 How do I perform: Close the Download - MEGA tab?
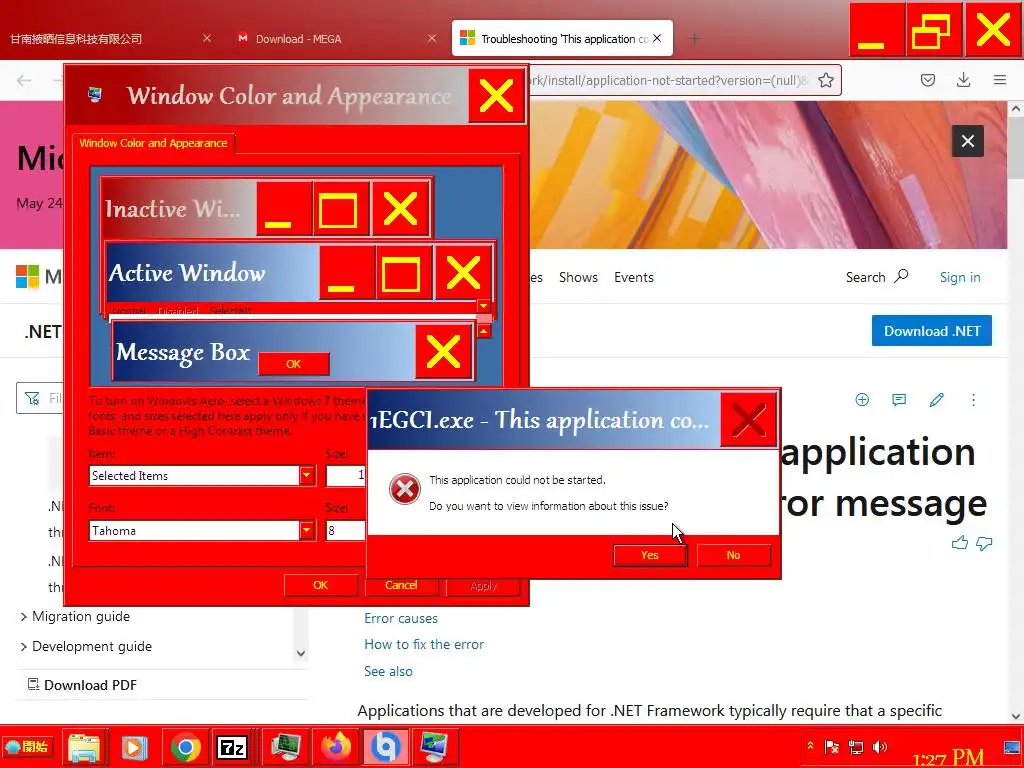click(x=432, y=39)
